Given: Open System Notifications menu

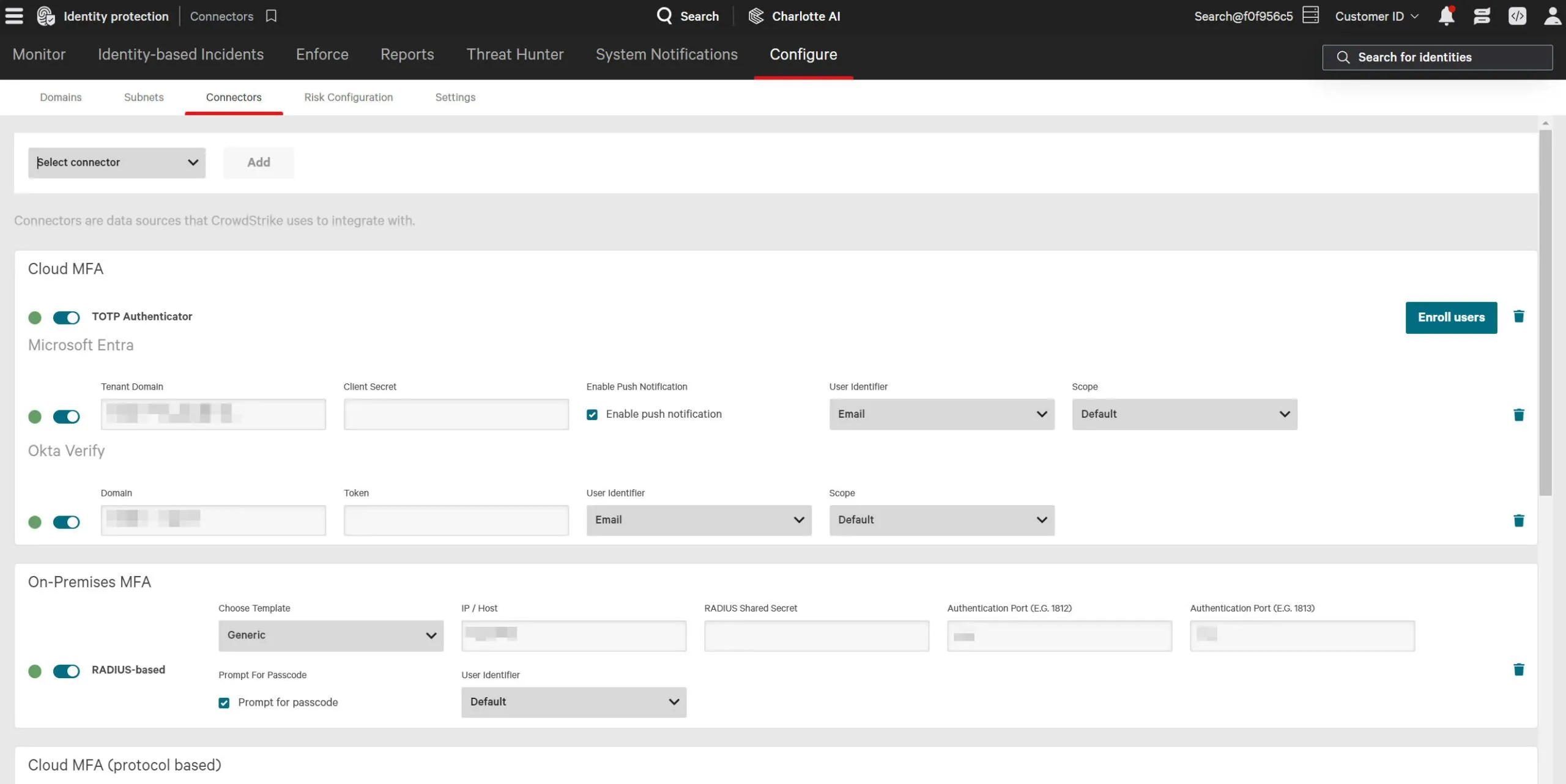Looking at the screenshot, I should (667, 54).
